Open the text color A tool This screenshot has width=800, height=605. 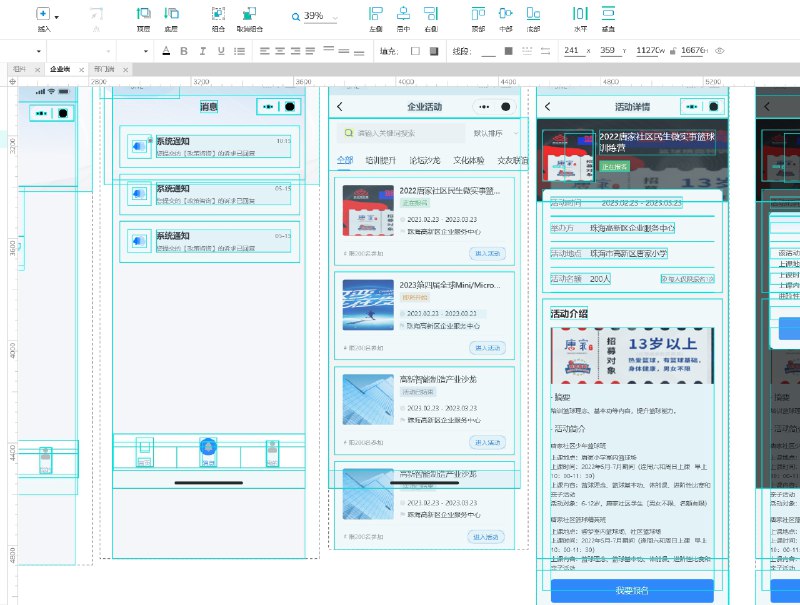166,51
